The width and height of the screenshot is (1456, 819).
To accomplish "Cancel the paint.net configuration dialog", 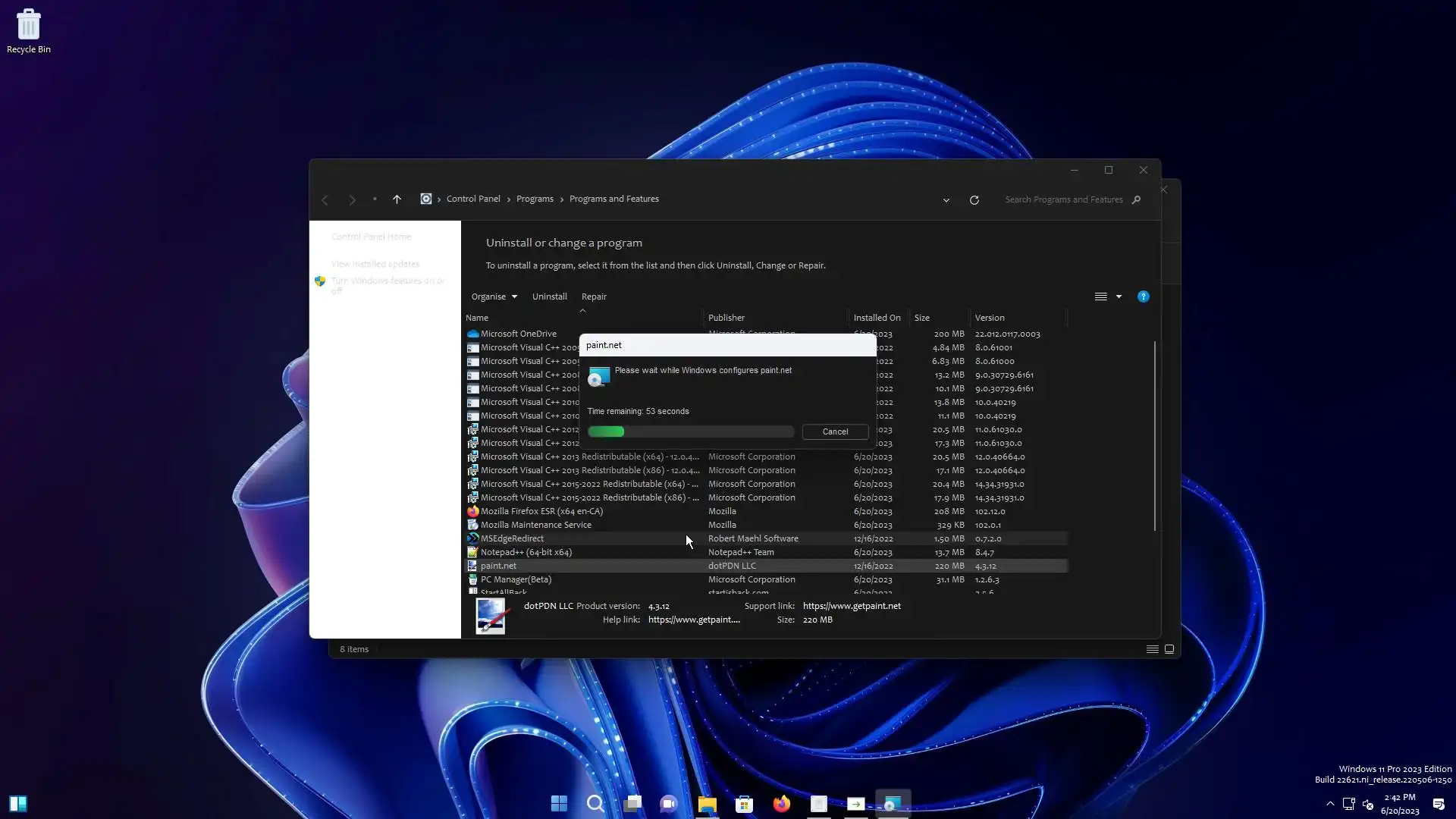I will tap(835, 431).
